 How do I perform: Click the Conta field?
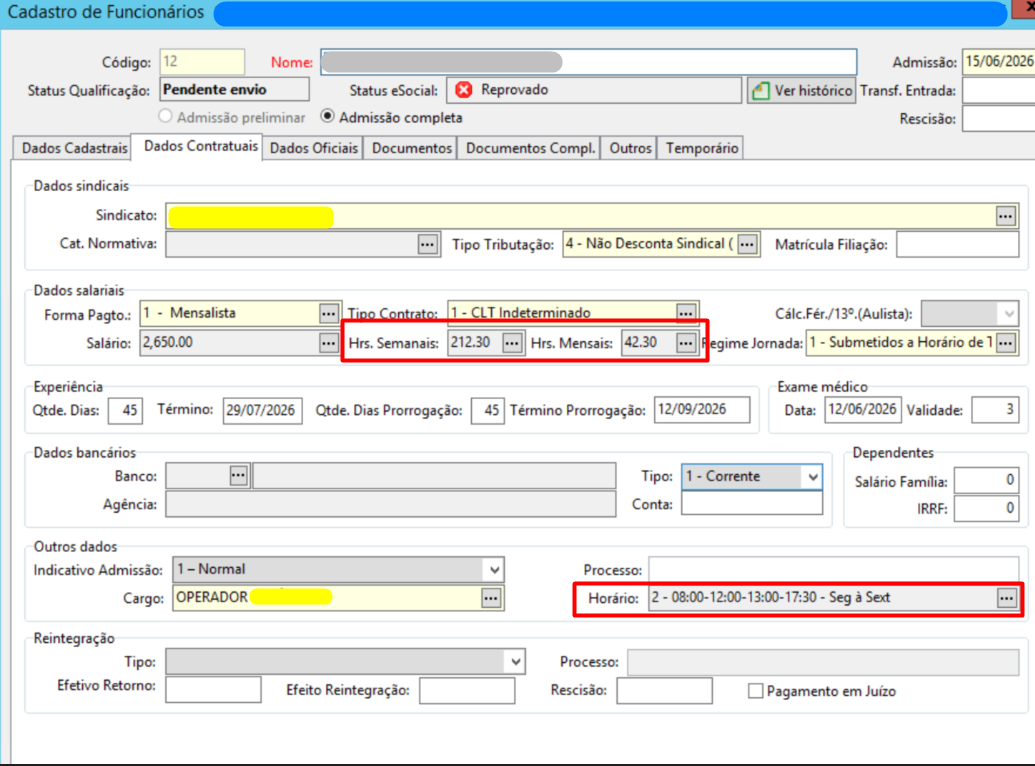[x=752, y=503]
